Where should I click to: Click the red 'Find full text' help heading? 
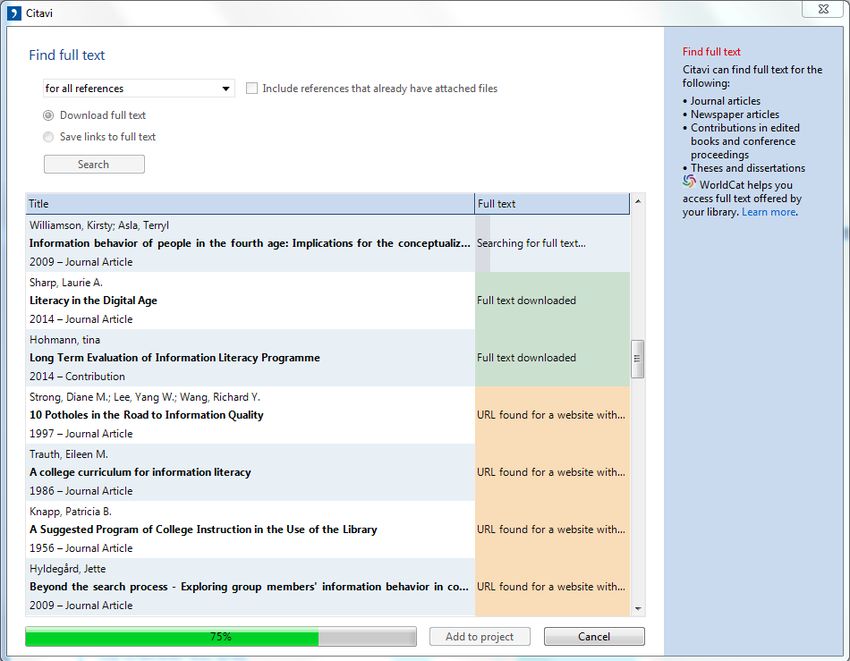711,52
